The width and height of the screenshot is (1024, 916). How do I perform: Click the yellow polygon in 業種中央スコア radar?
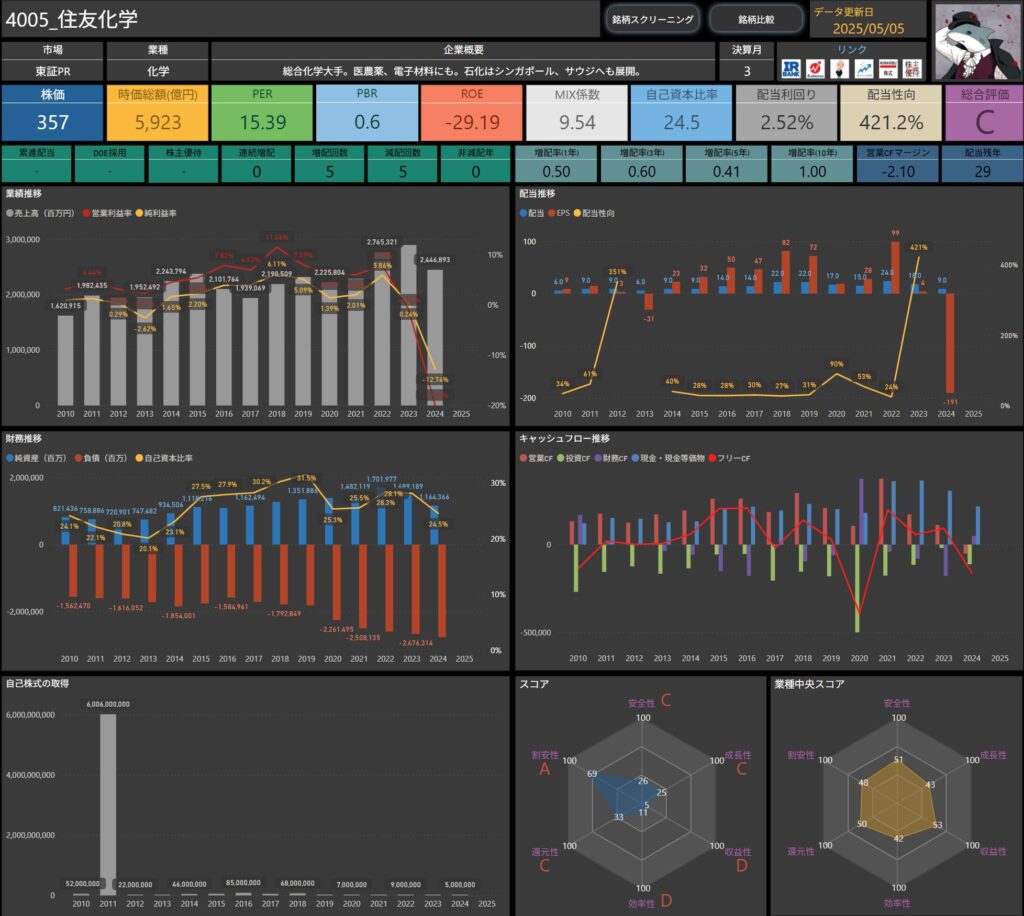pyautogui.click(x=898, y=800)
